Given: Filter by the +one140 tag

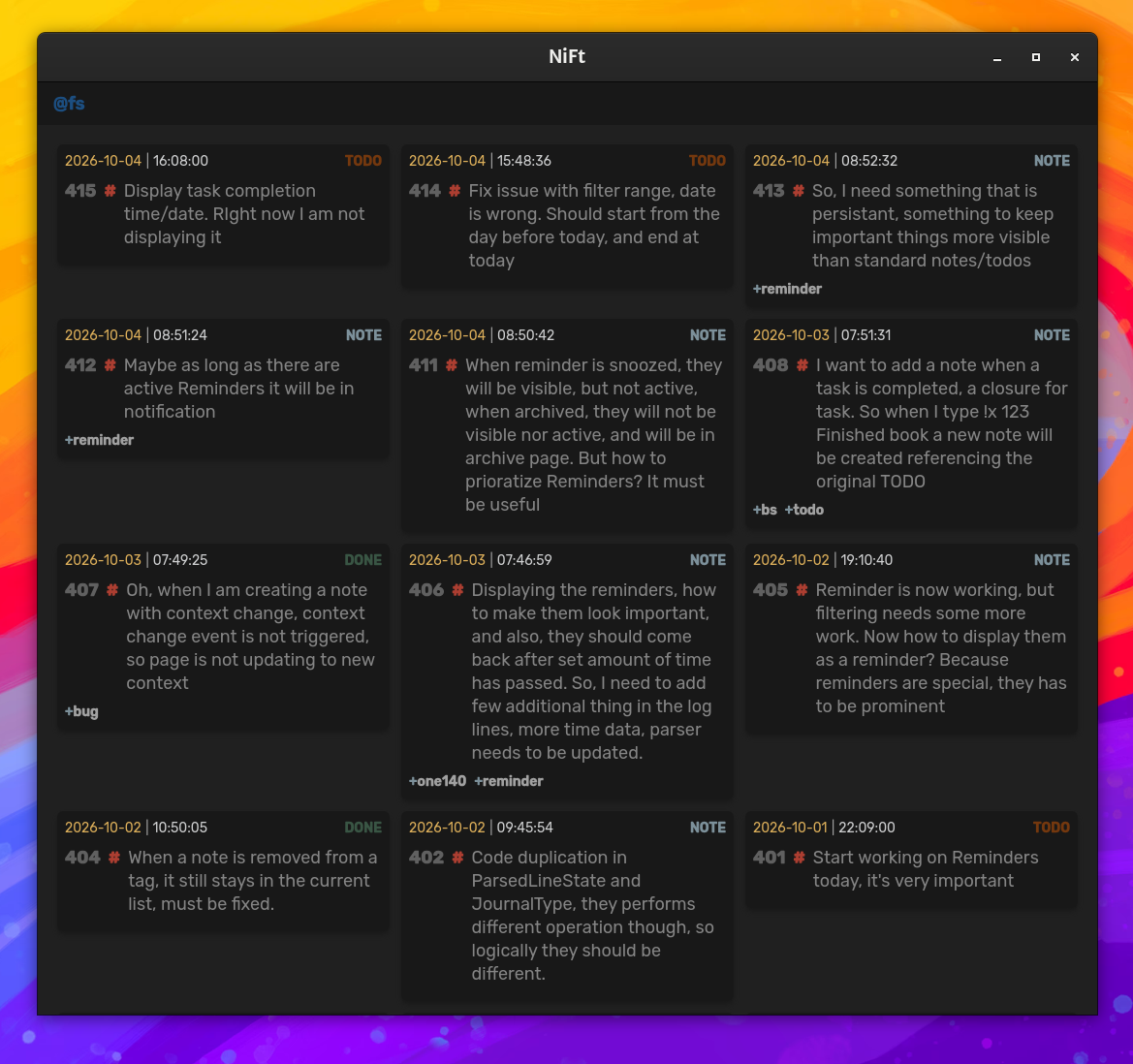Looking at the screenshot, I should (x=437, y=782).
